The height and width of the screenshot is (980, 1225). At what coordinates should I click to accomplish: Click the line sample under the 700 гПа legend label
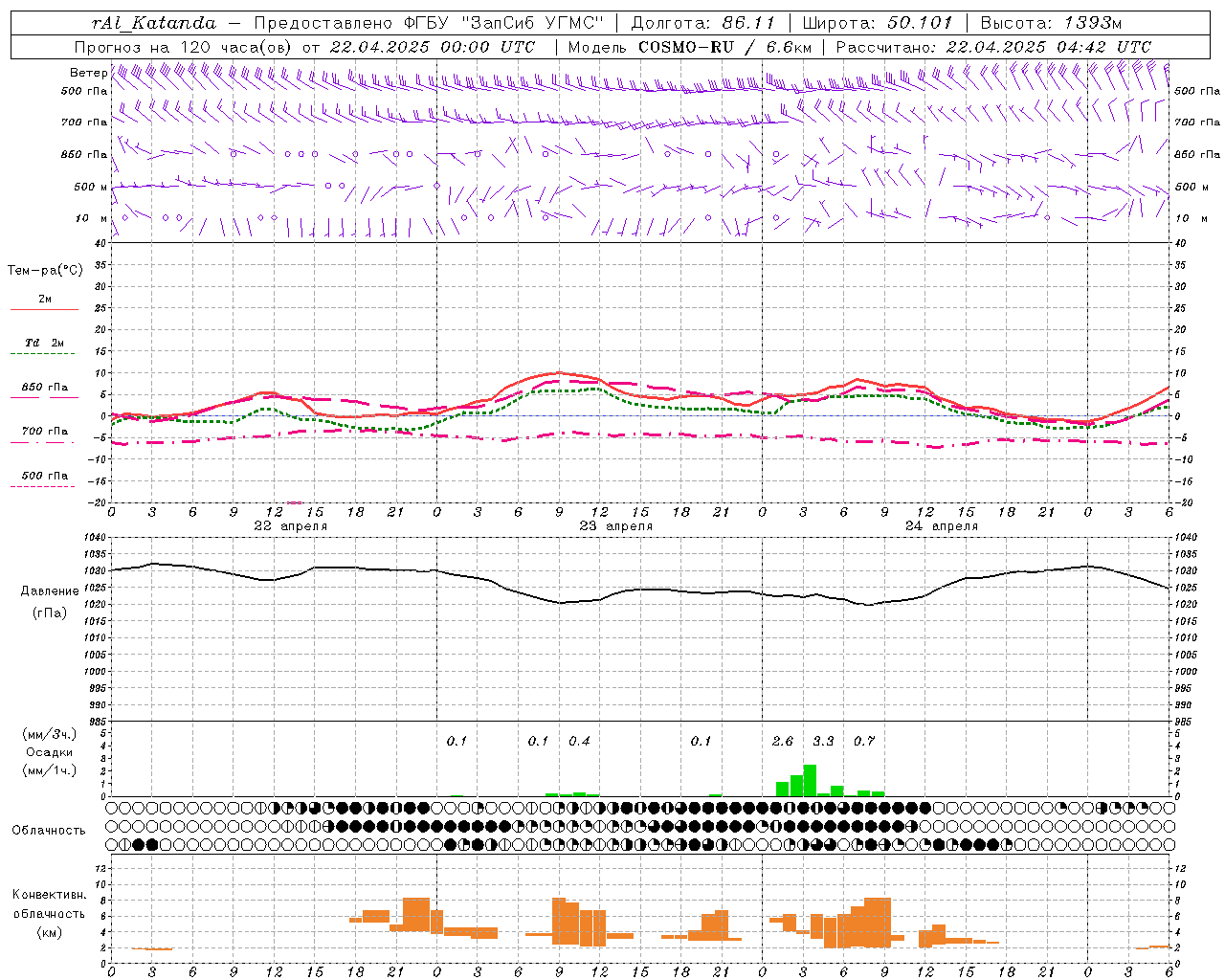(42, 443)
